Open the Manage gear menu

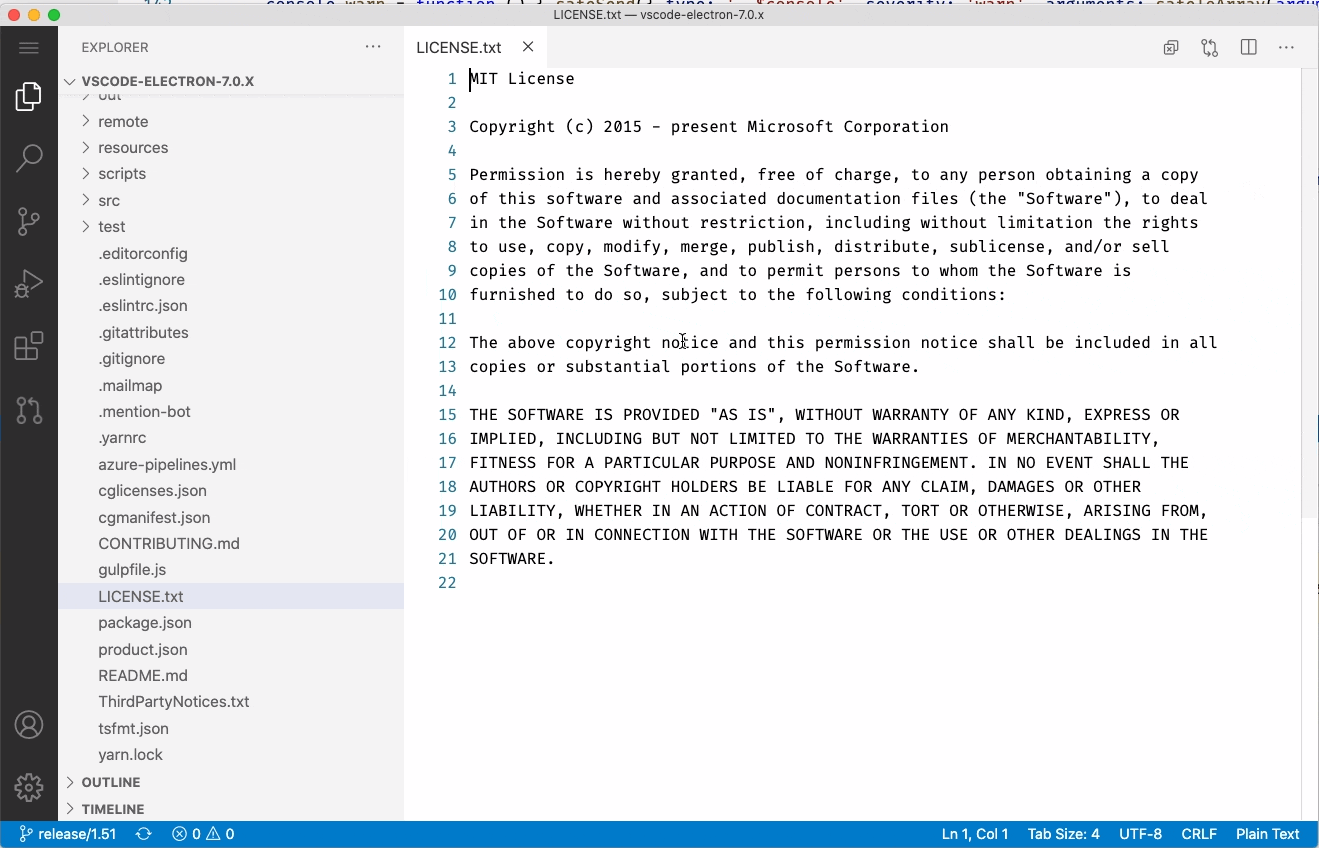(x=29, y=787)
